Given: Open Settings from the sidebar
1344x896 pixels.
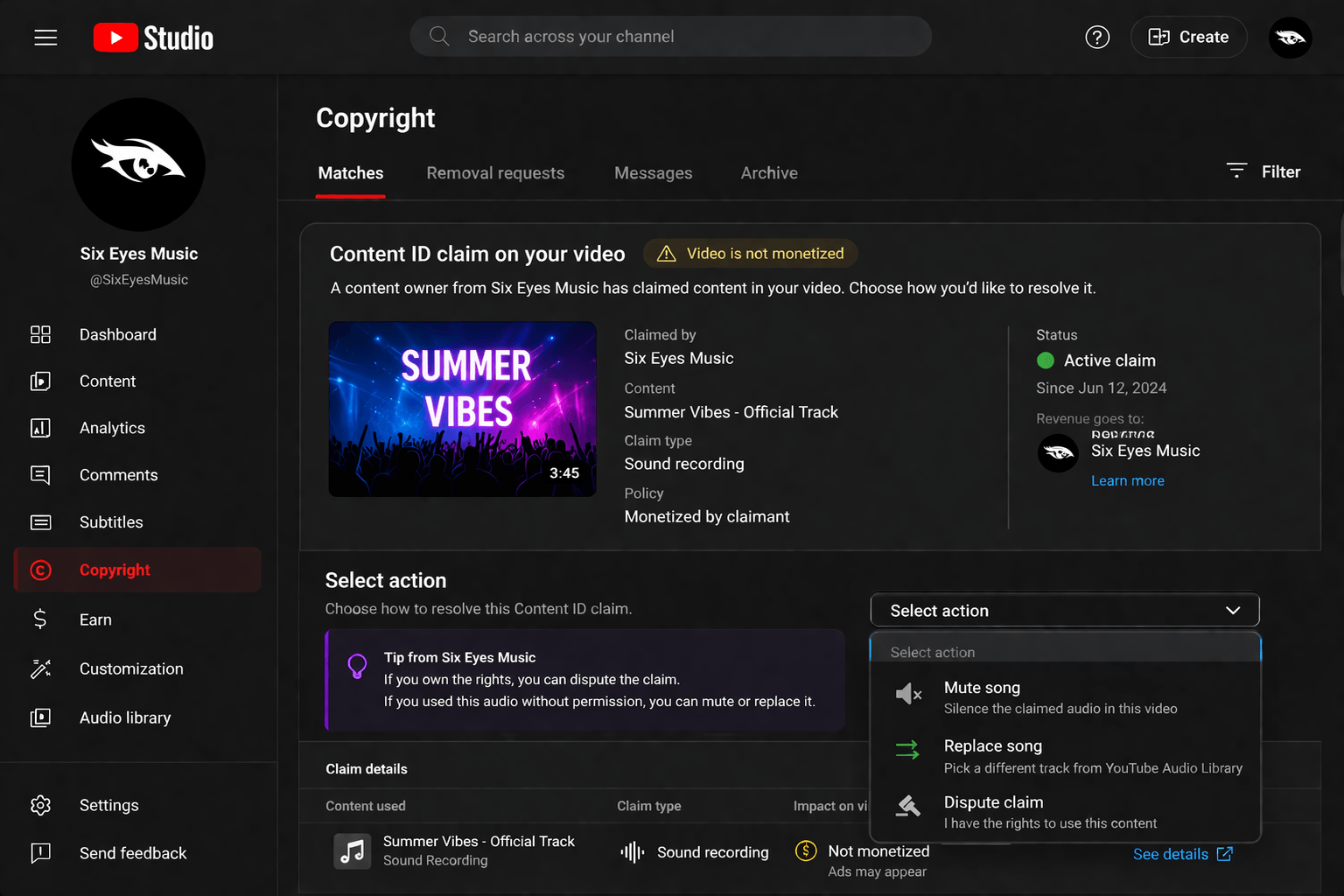Looking at the screenshot, I should (x=138, y=805).
